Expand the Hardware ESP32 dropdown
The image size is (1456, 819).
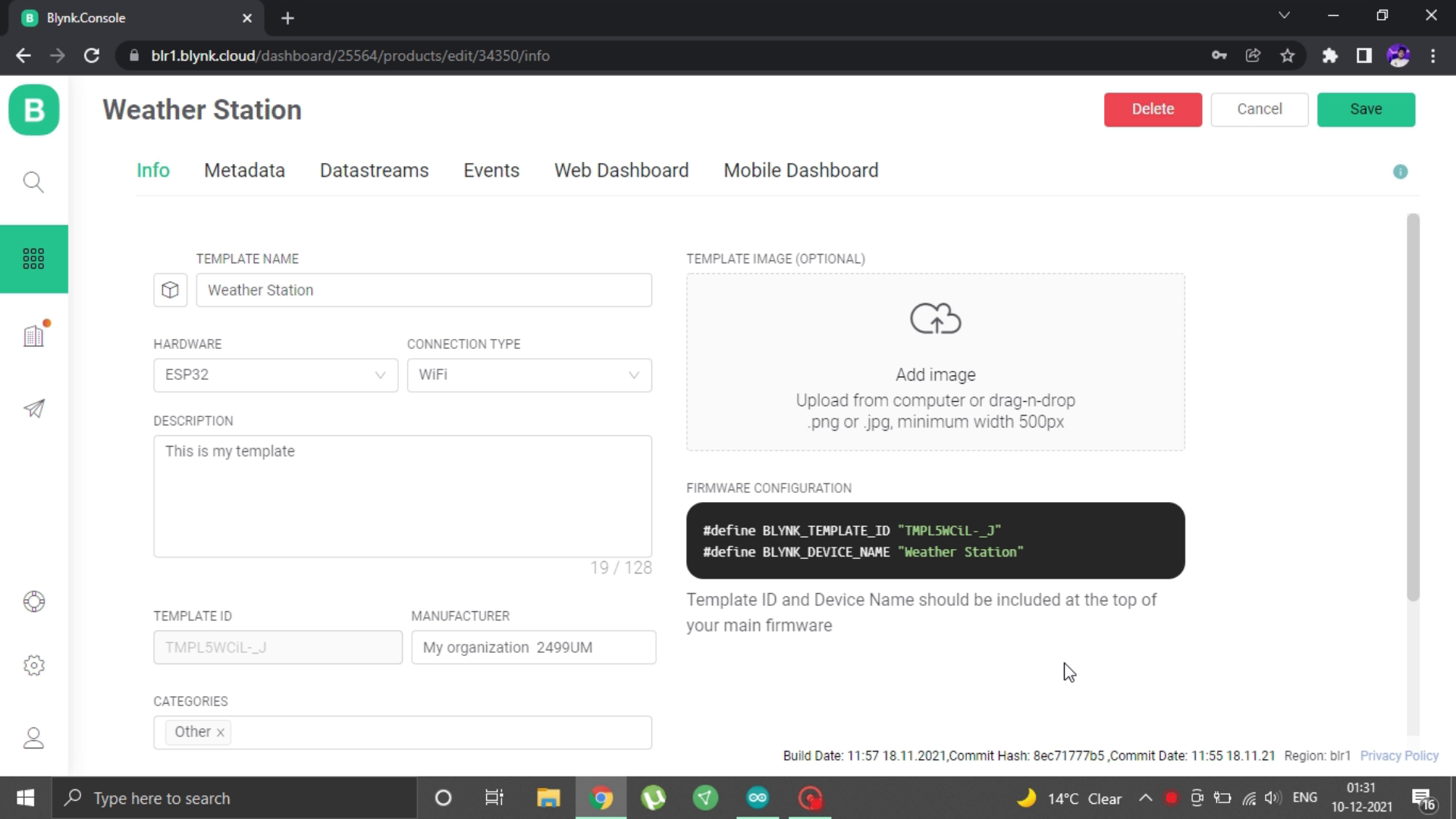click(275, 375)
